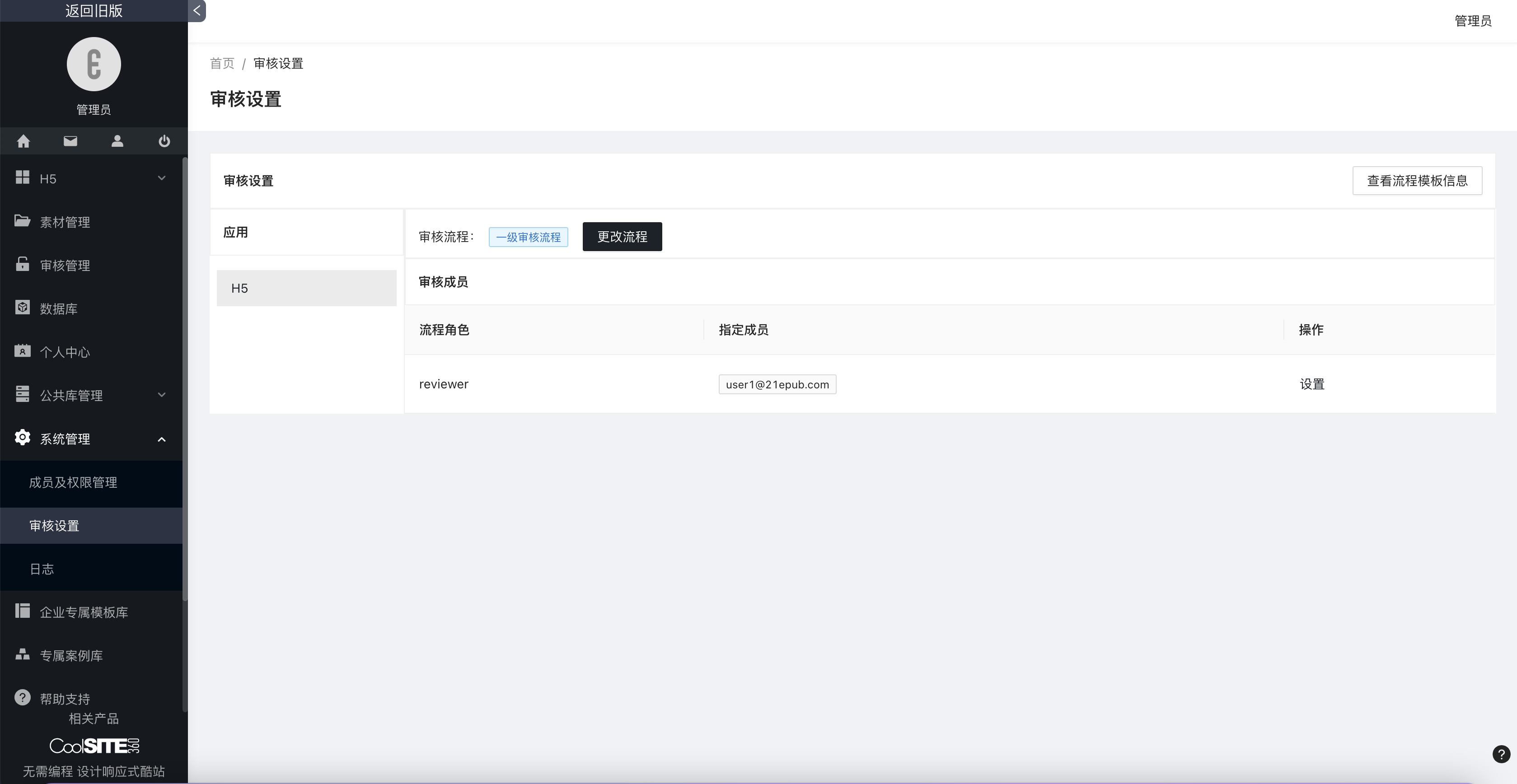Click the home icon in sidebar toolbar

(23, 141)
